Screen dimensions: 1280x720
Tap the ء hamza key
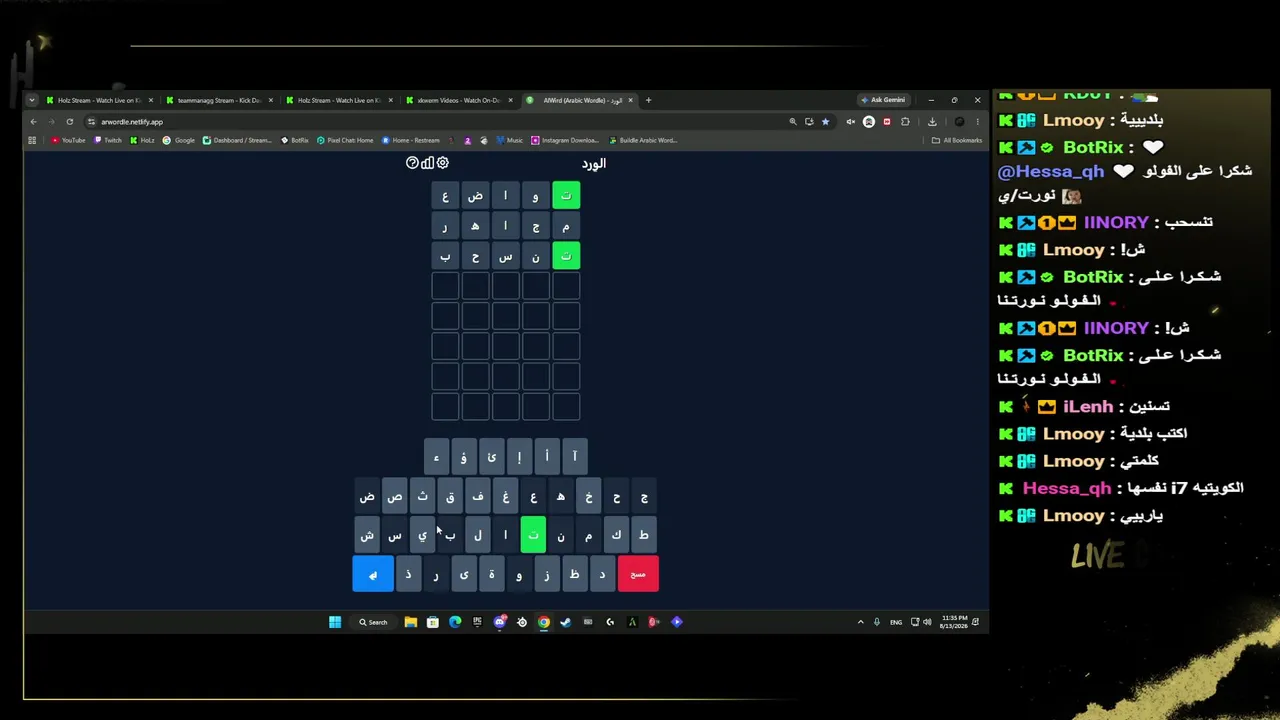click(436, 457)
